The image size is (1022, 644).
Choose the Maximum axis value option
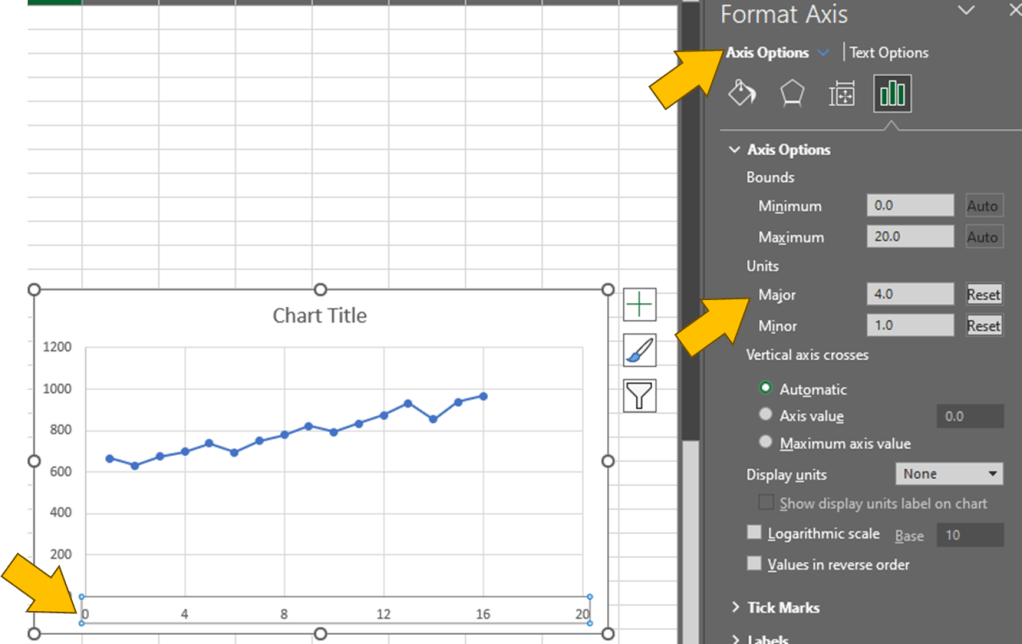pyautogui.click(x=766, y=442)
